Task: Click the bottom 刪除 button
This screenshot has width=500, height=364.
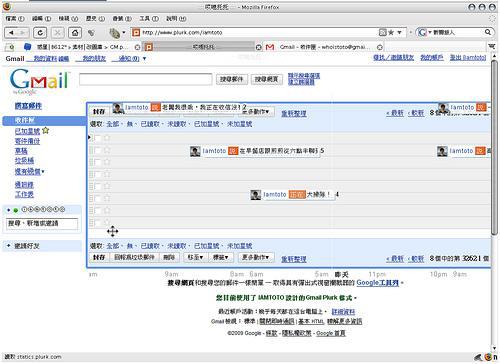Action: (x=169, y=257)
